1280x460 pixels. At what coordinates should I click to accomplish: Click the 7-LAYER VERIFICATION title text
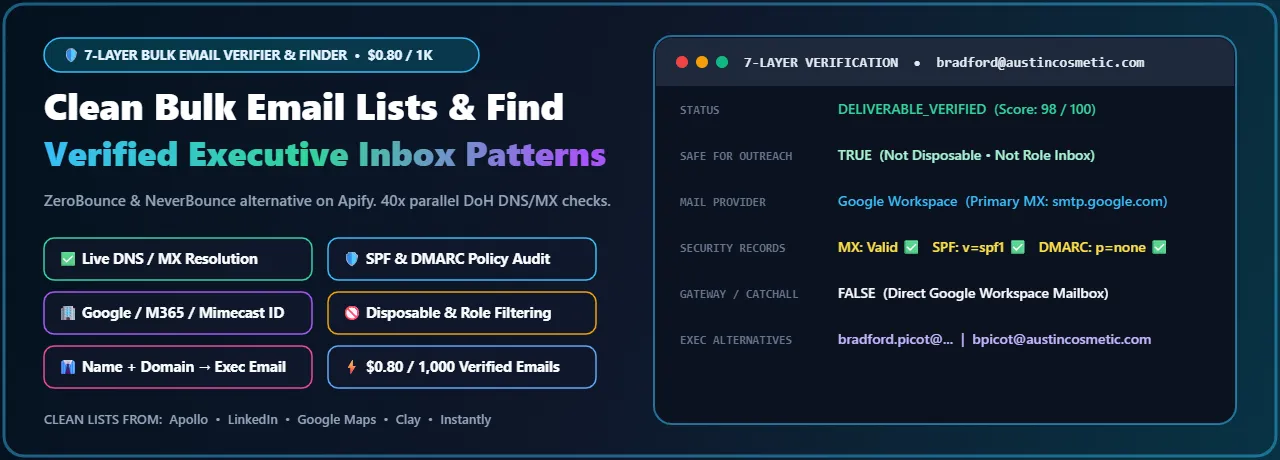(x=821, y=62)
